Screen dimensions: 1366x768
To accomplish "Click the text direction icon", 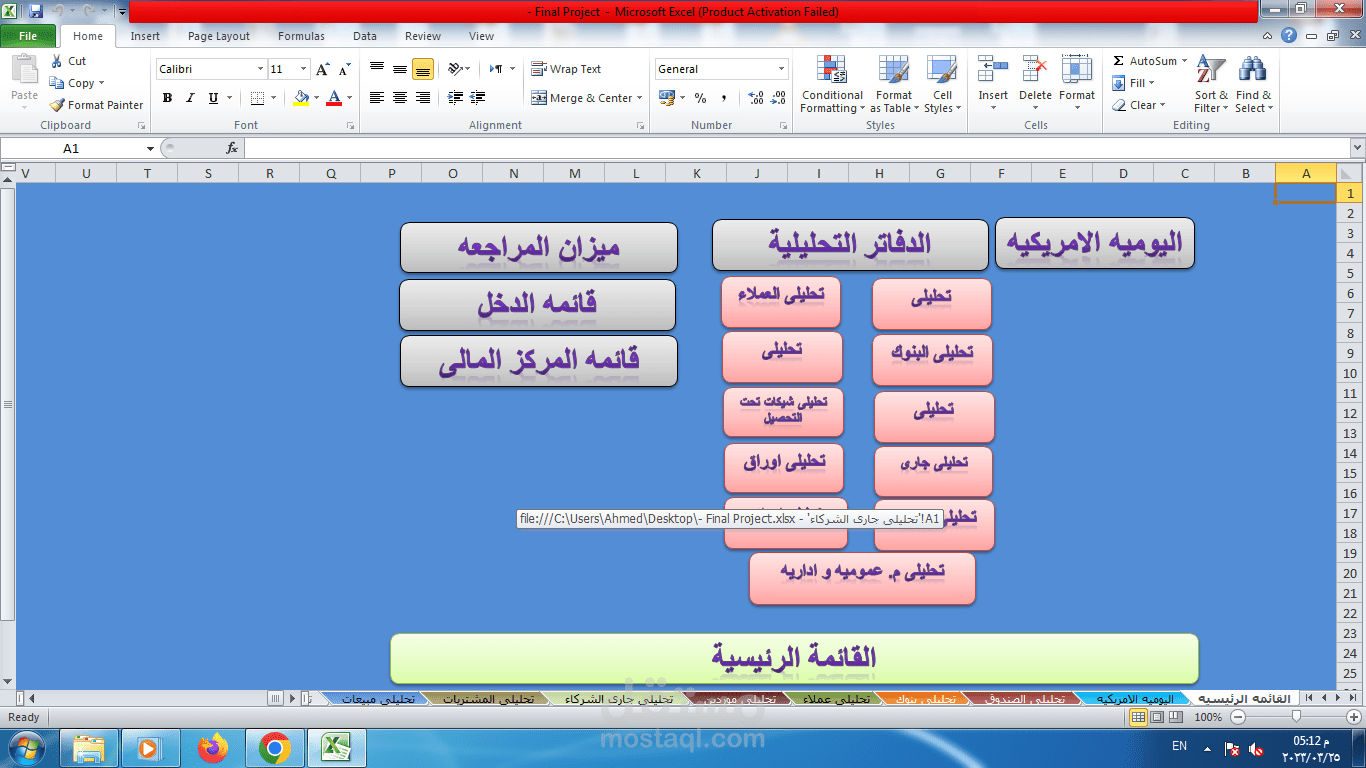I will point(497,69).
